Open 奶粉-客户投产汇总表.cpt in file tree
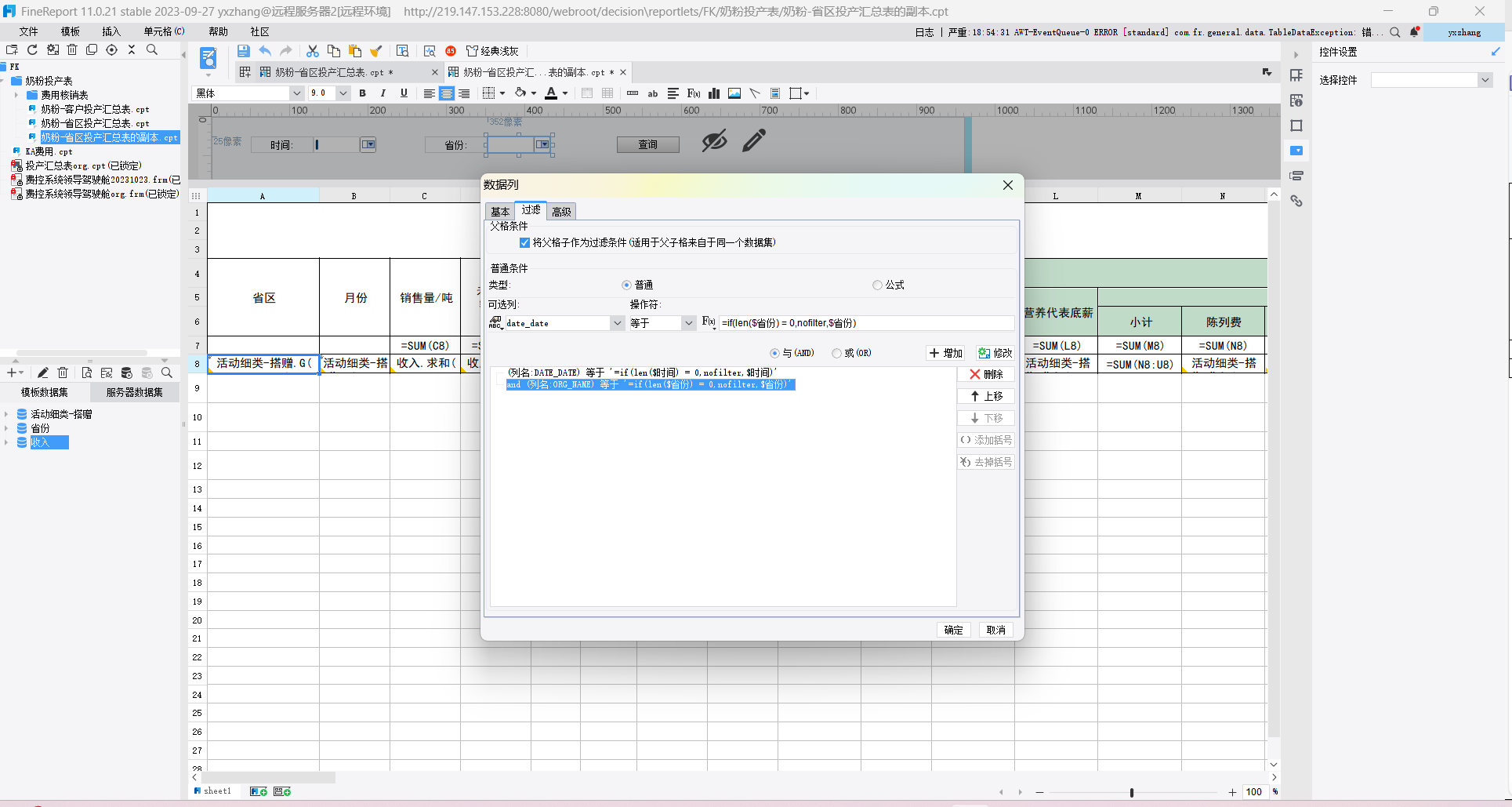 coord(95,110)
